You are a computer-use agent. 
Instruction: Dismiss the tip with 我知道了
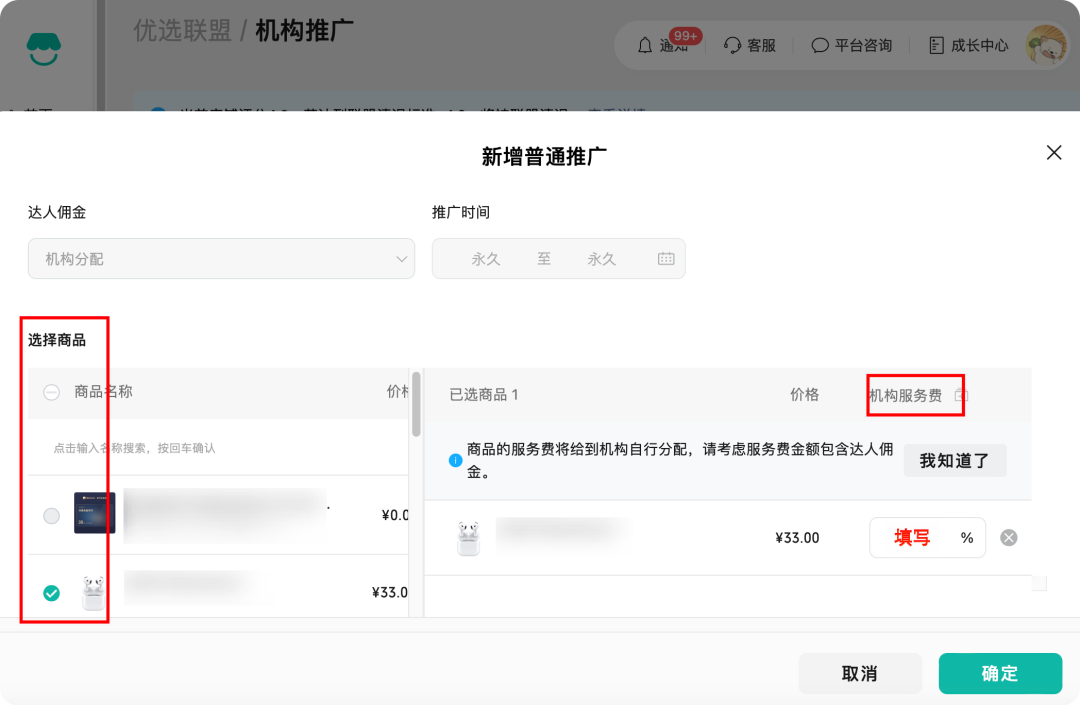(955, 461)
